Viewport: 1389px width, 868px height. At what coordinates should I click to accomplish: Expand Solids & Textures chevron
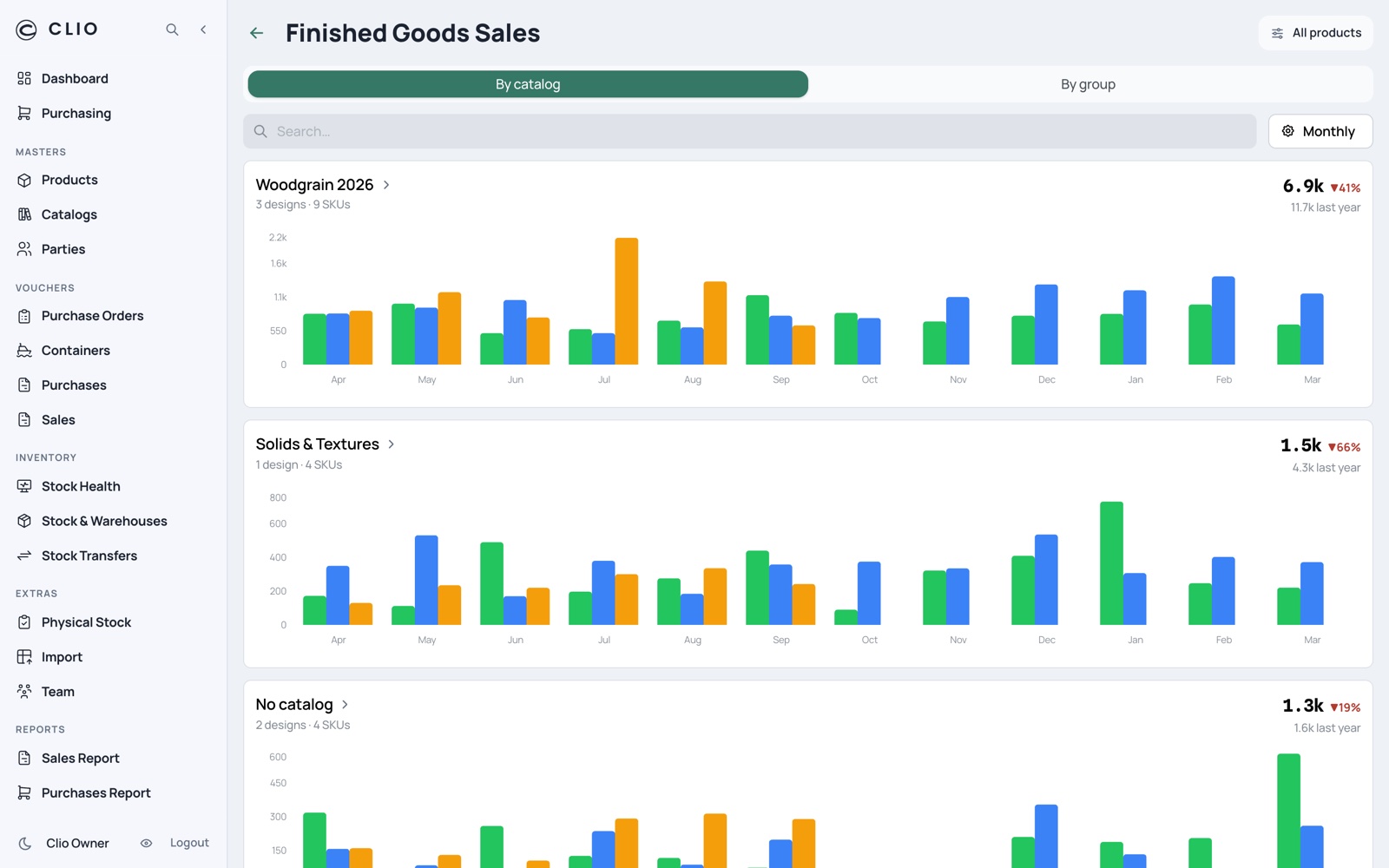[392, 444]
